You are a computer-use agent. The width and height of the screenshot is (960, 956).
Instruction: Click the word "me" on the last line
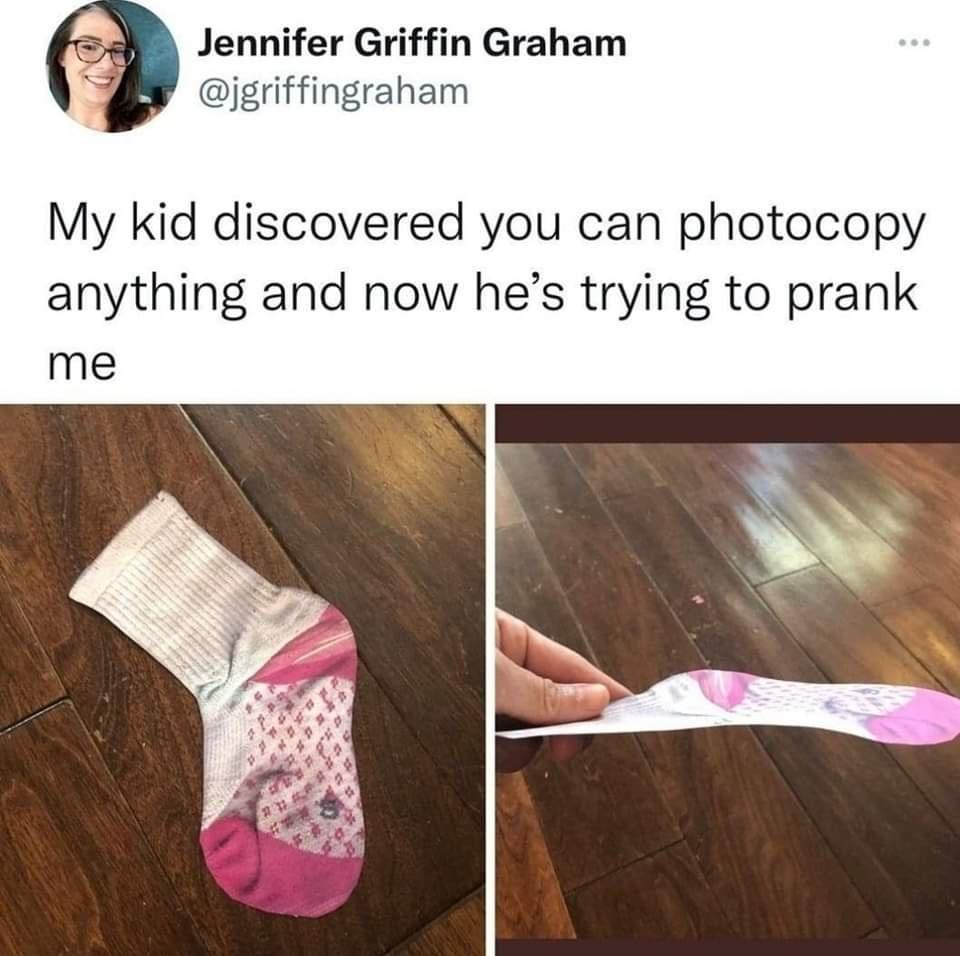(x=81, y=366)
